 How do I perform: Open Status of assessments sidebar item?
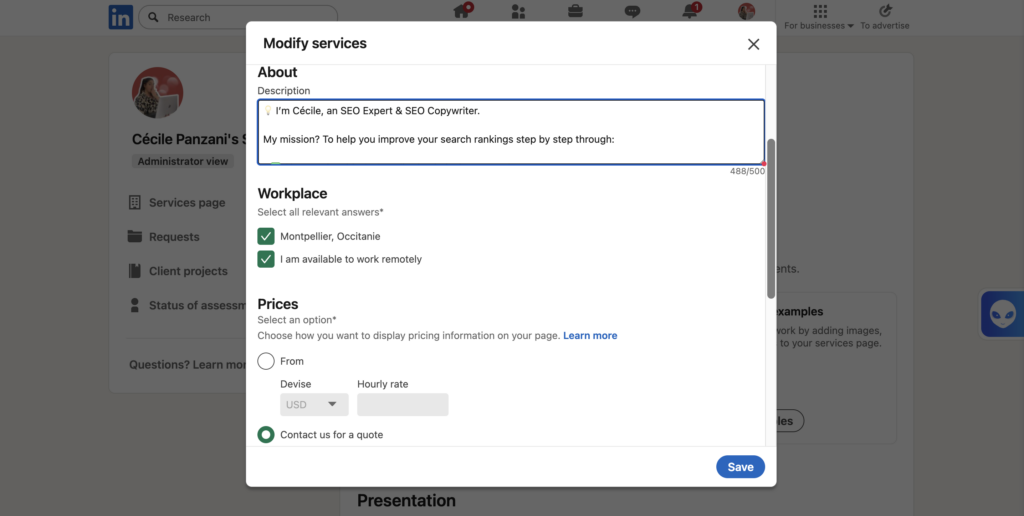tap(197, 305)
